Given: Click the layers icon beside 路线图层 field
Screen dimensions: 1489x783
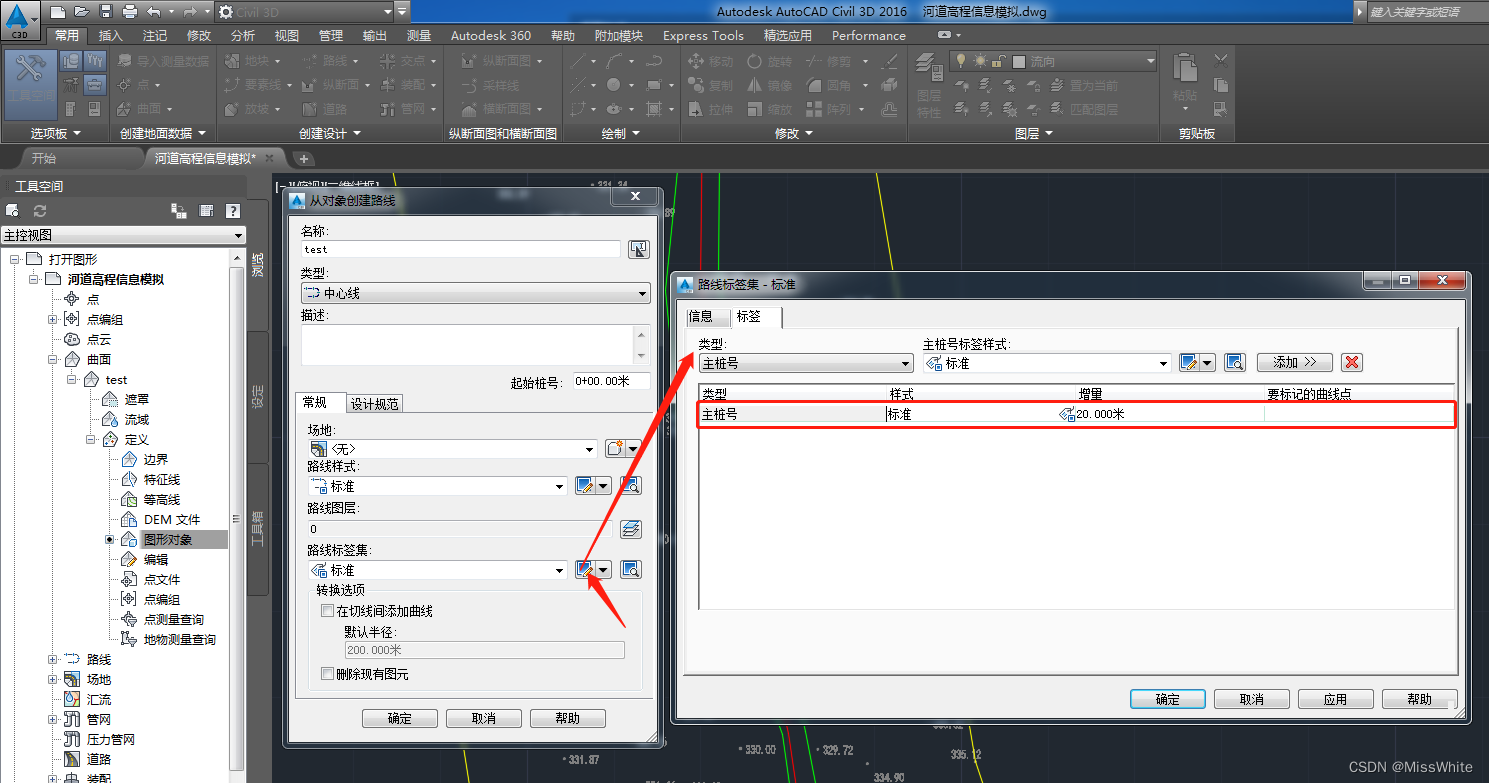Looking at the screenshot, I should (630, 528).
